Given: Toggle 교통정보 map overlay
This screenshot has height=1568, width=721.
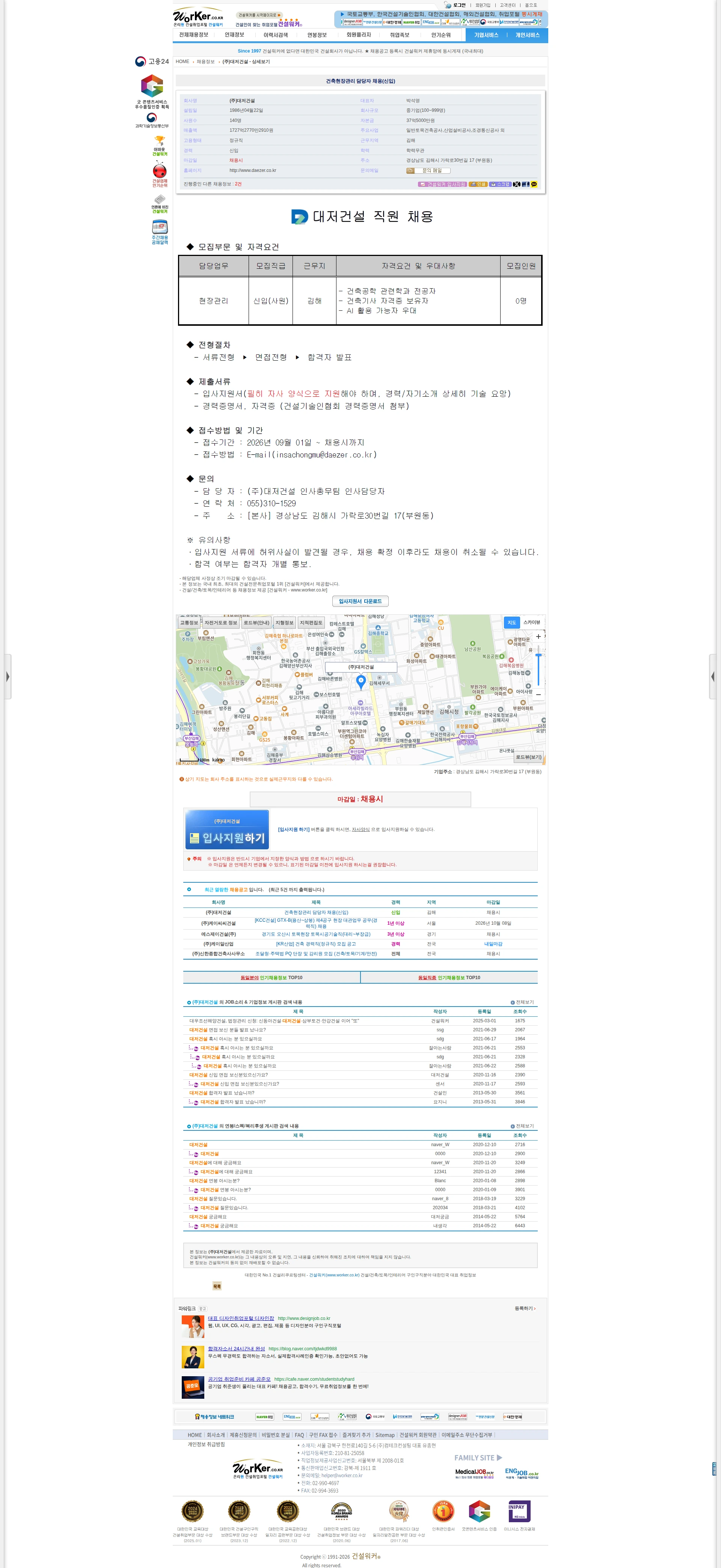Looking at the screenshot, I should (x=189, y=623).
